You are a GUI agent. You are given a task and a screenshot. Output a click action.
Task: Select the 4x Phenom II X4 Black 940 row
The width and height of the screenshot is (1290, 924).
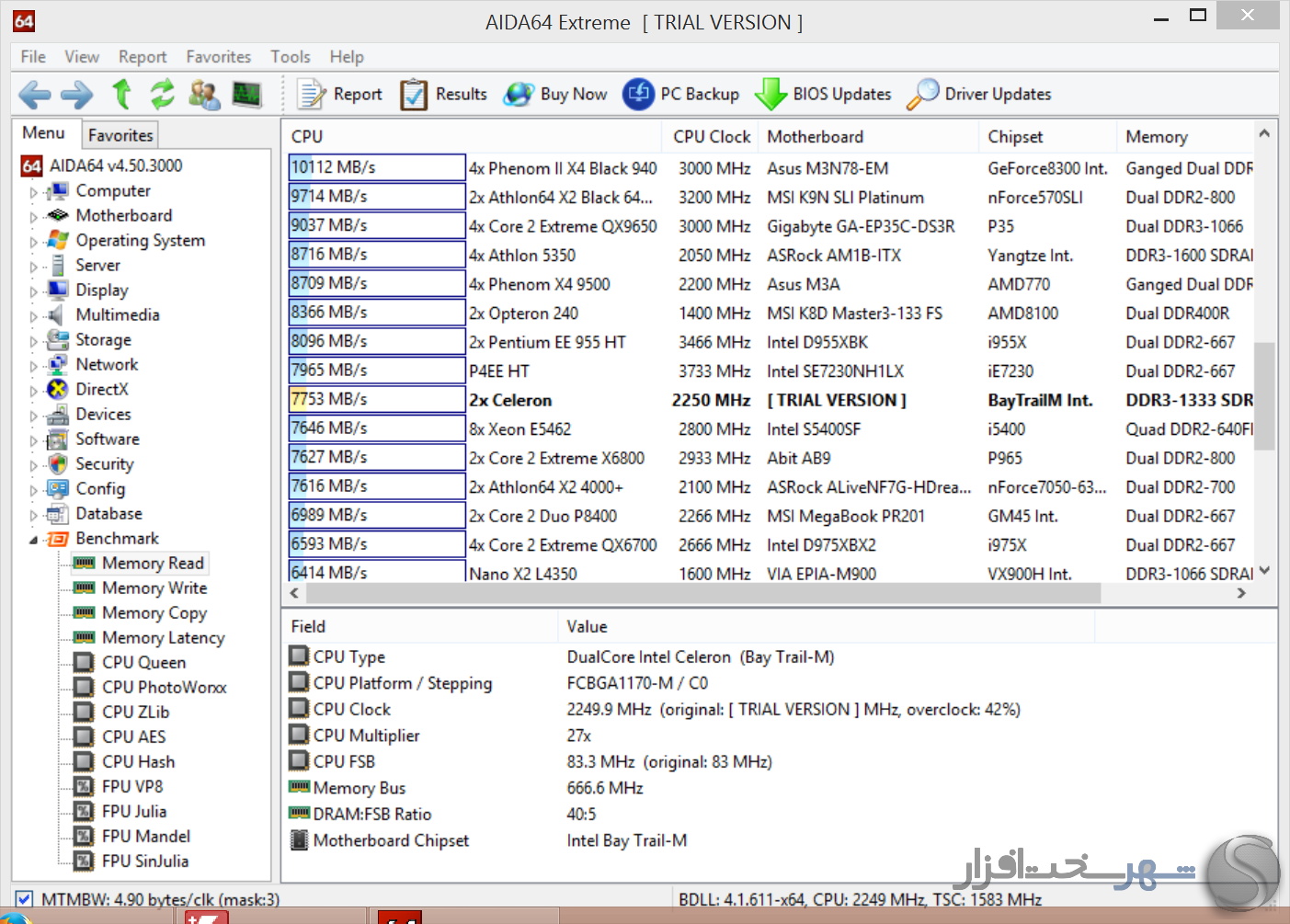point(771,168)
